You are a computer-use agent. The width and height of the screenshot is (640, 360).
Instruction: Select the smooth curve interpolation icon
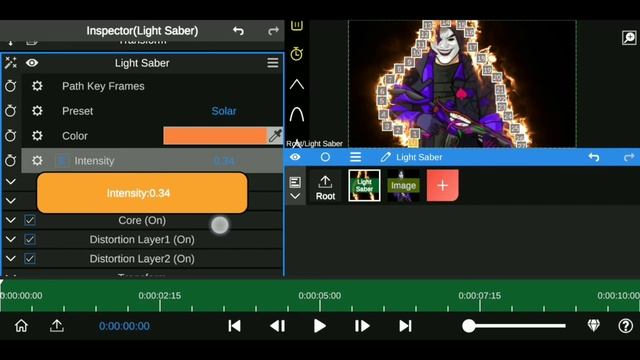297,114
